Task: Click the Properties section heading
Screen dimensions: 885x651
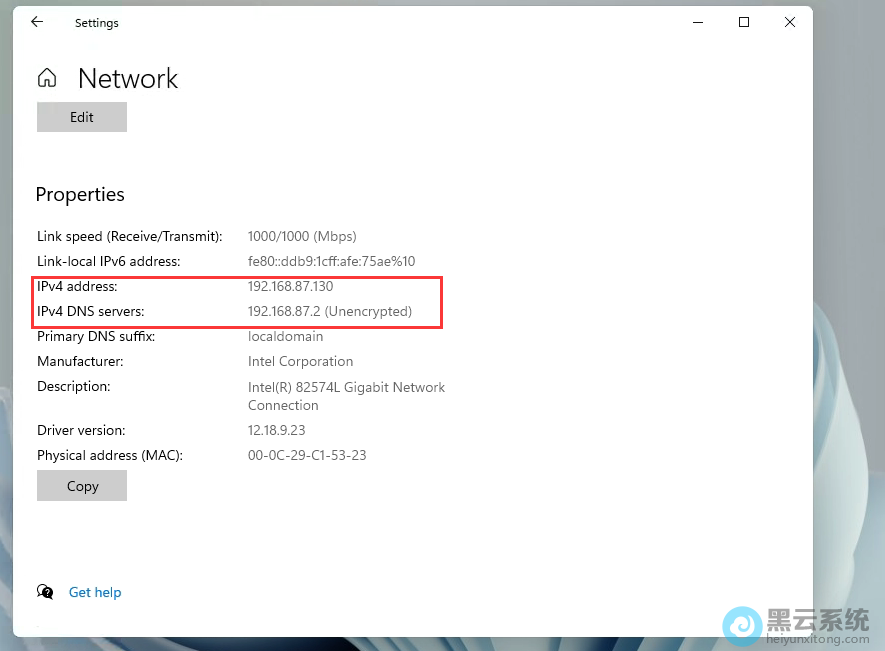Action: [x=80, y=195]
